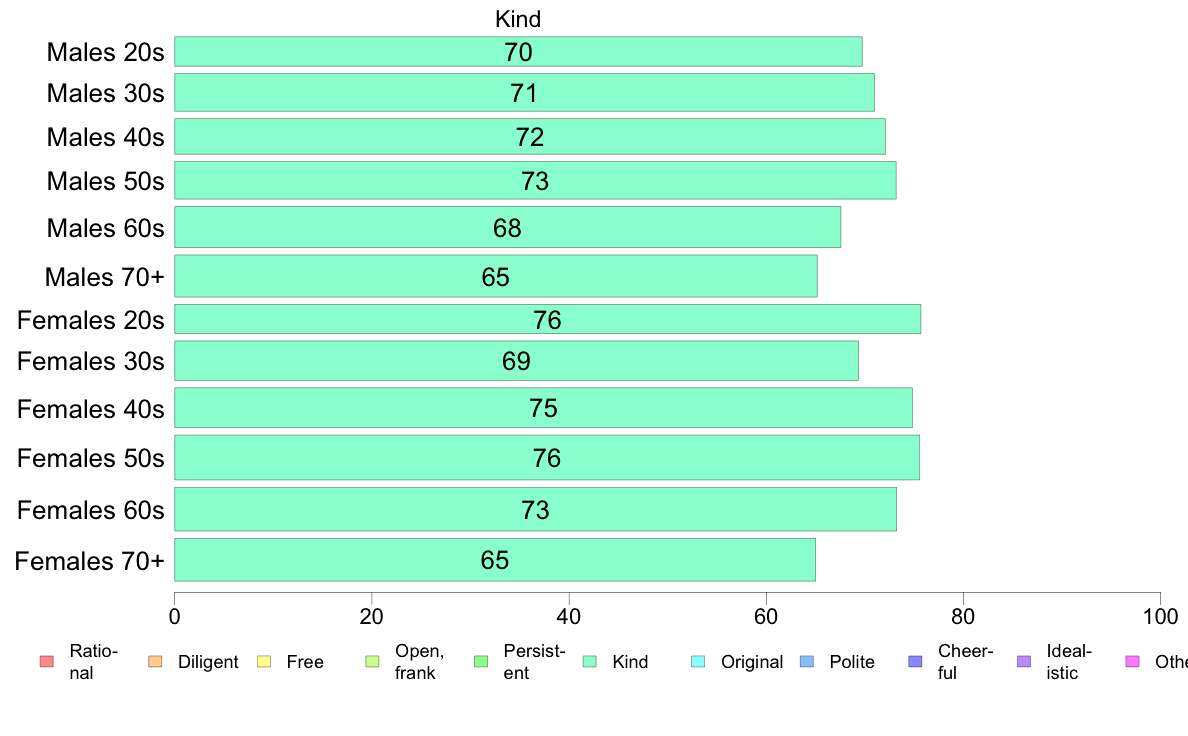This screenshot has height=736, width=1188.
Task: Select the Females 20s bar labeled 76
Action: (x=547, y=319)
